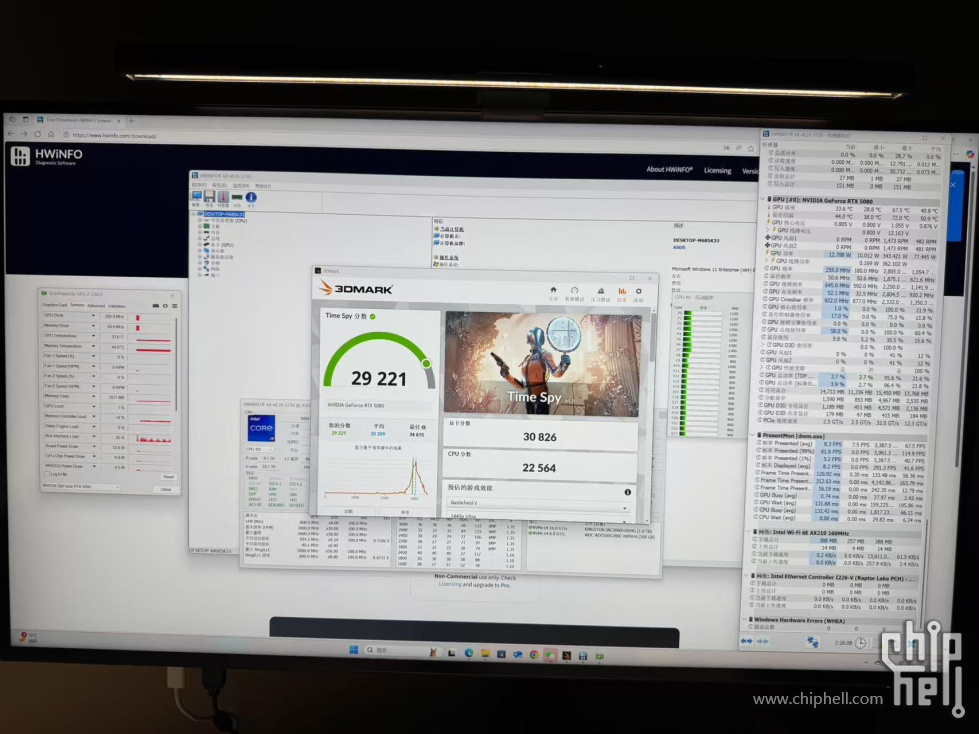Open File Explorer from the taskbar

[485, 654]
